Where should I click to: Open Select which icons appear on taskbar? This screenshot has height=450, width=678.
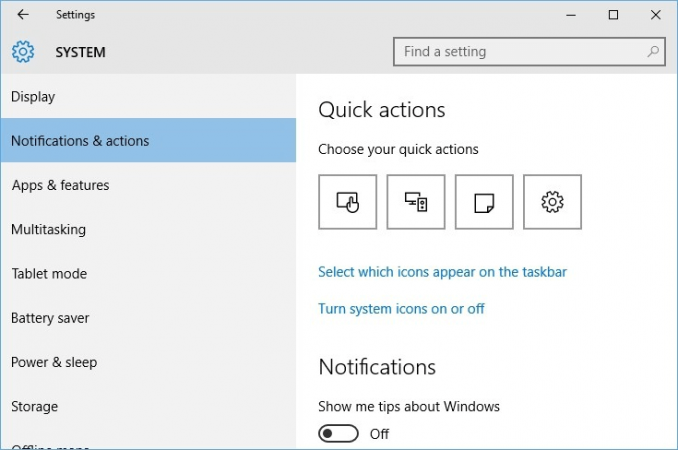click(x=442, y=272)
